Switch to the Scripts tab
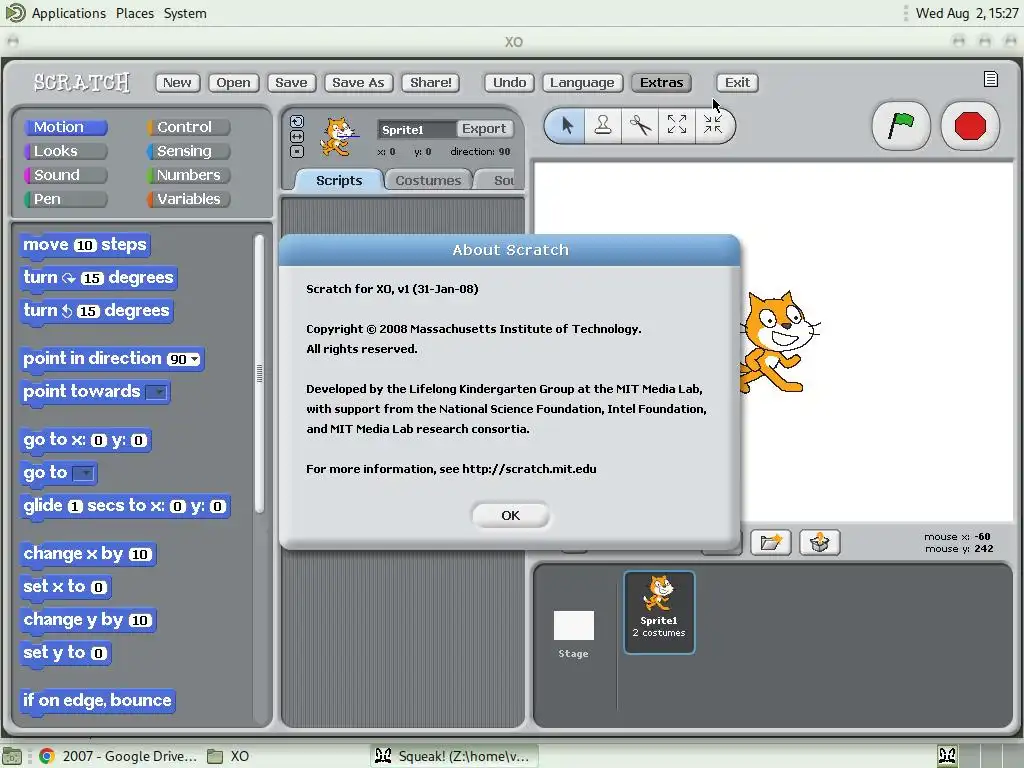The image size is (1024, 768). tap(338, 180)
